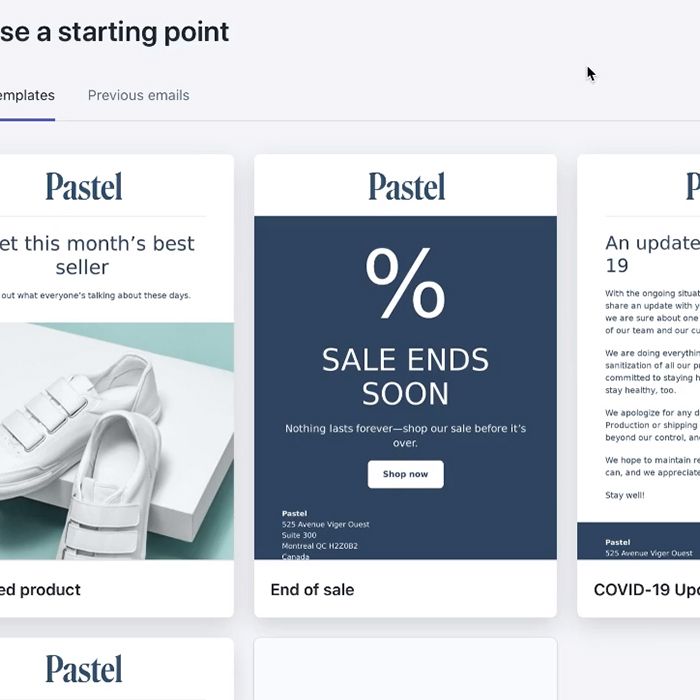Click Pastel logo in COVID-19 update template

pos(692,186)
